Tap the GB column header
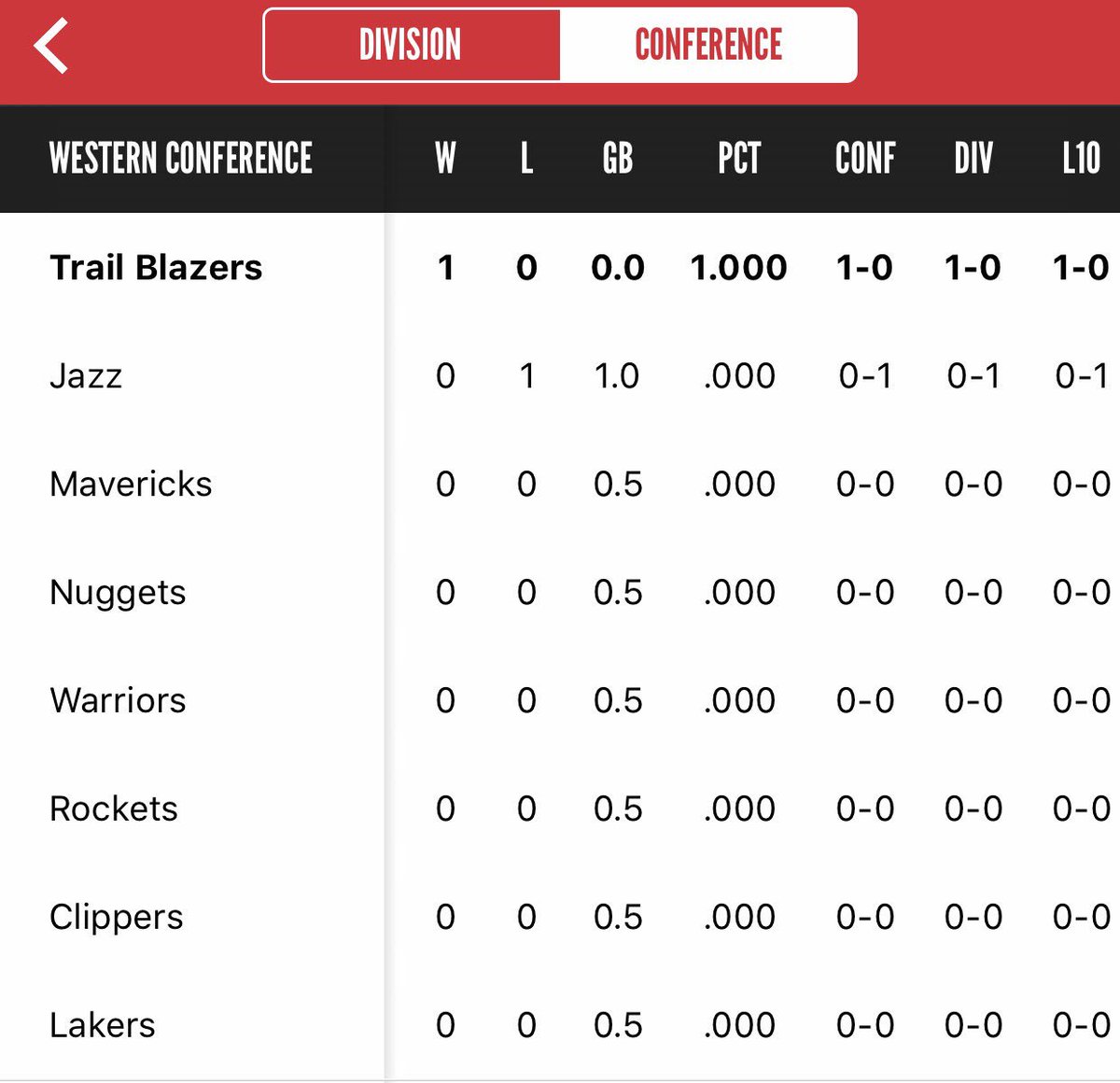Viewport: 1120px width, 1083px height. [x=617, y=159]
